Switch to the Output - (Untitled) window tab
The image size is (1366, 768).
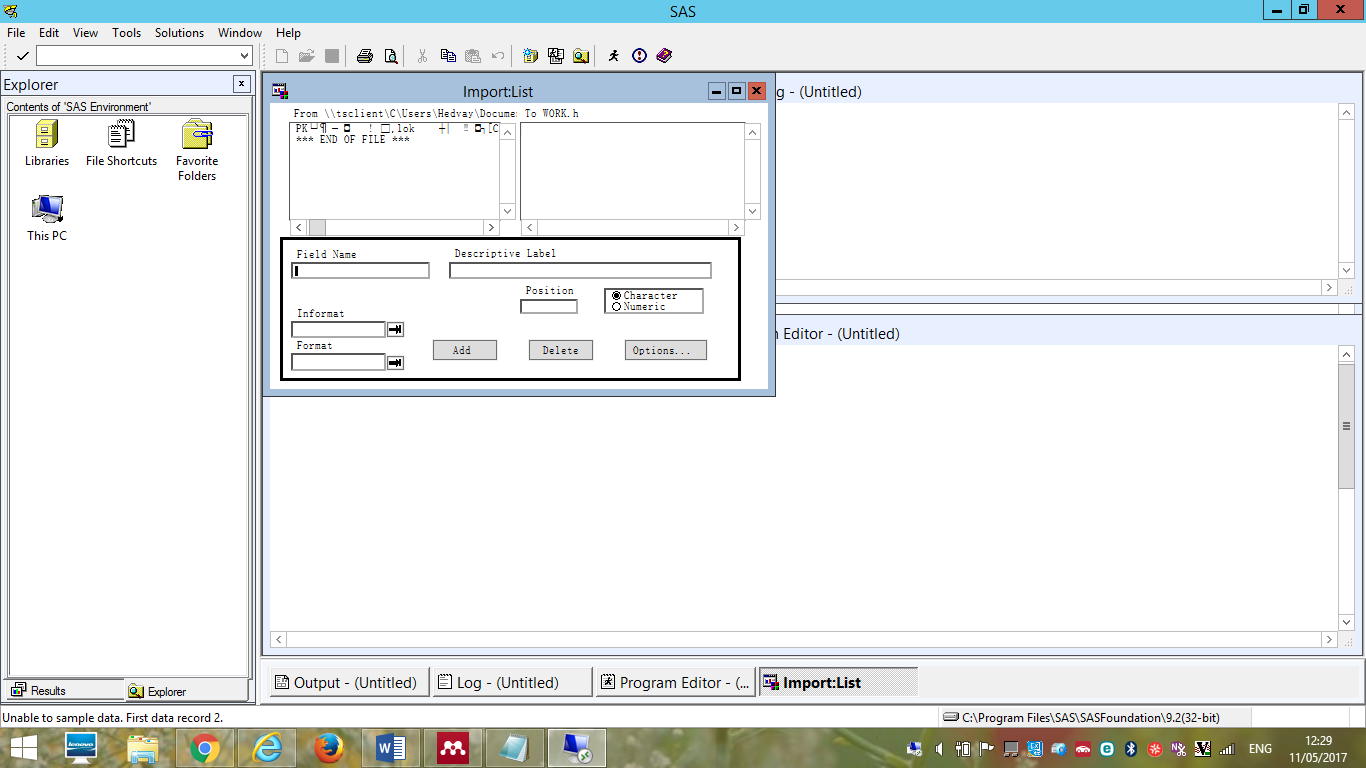click(347, 682)
